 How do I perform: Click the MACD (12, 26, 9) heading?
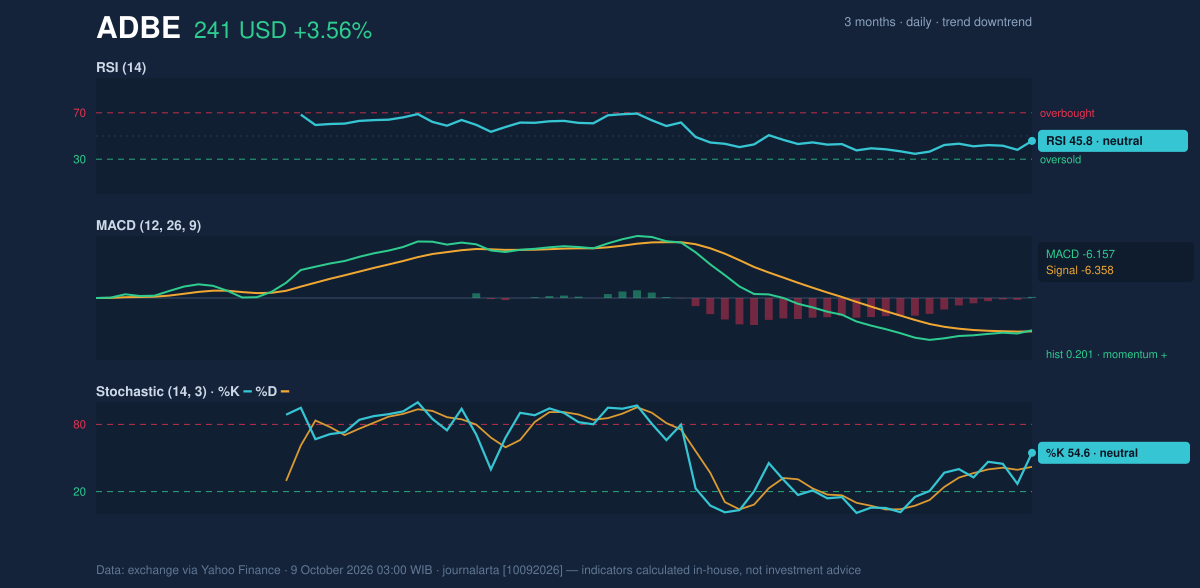(148, 226)
